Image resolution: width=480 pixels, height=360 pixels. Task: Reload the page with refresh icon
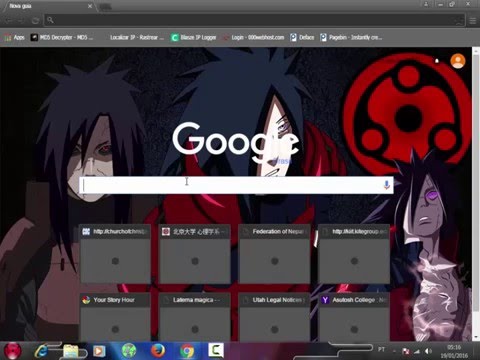point(35,20)
